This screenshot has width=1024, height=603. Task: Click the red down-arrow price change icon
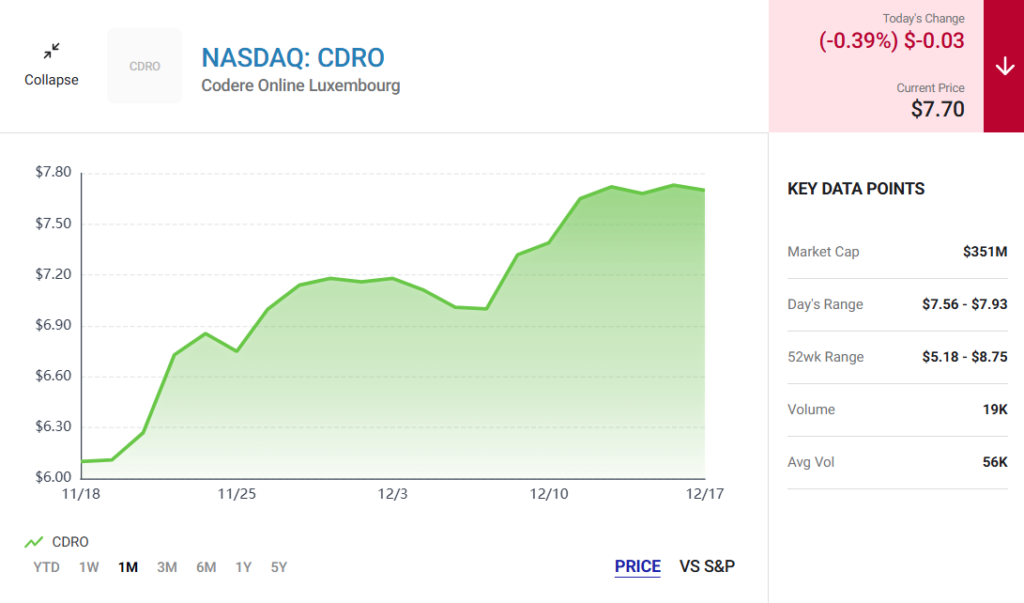(x=1004, y=66)
